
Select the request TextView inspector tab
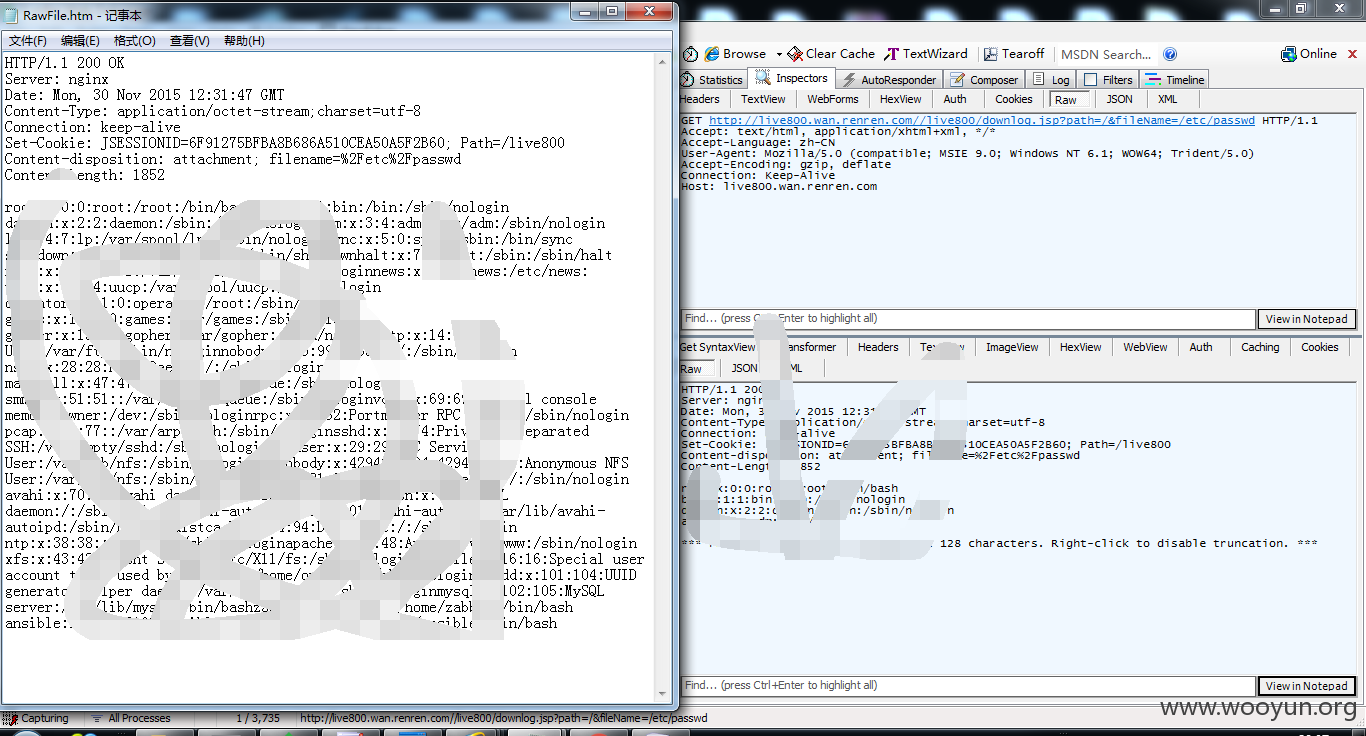click(763, 99)
